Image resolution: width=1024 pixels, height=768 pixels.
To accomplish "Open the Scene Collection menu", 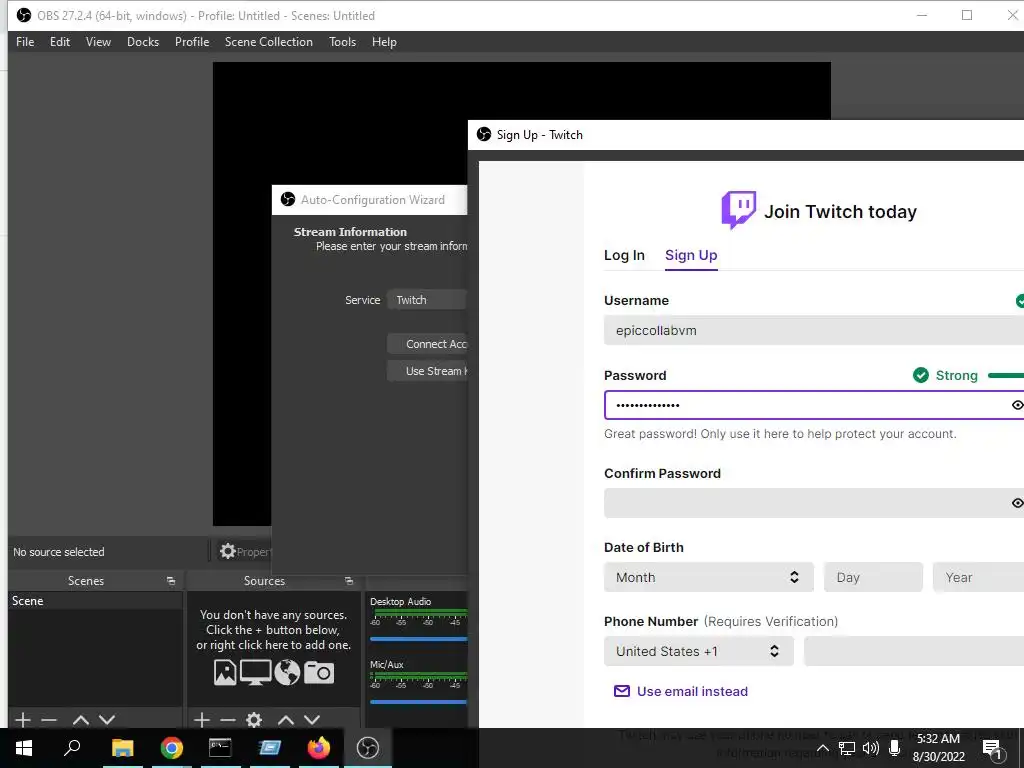I will tap(268, 42).
